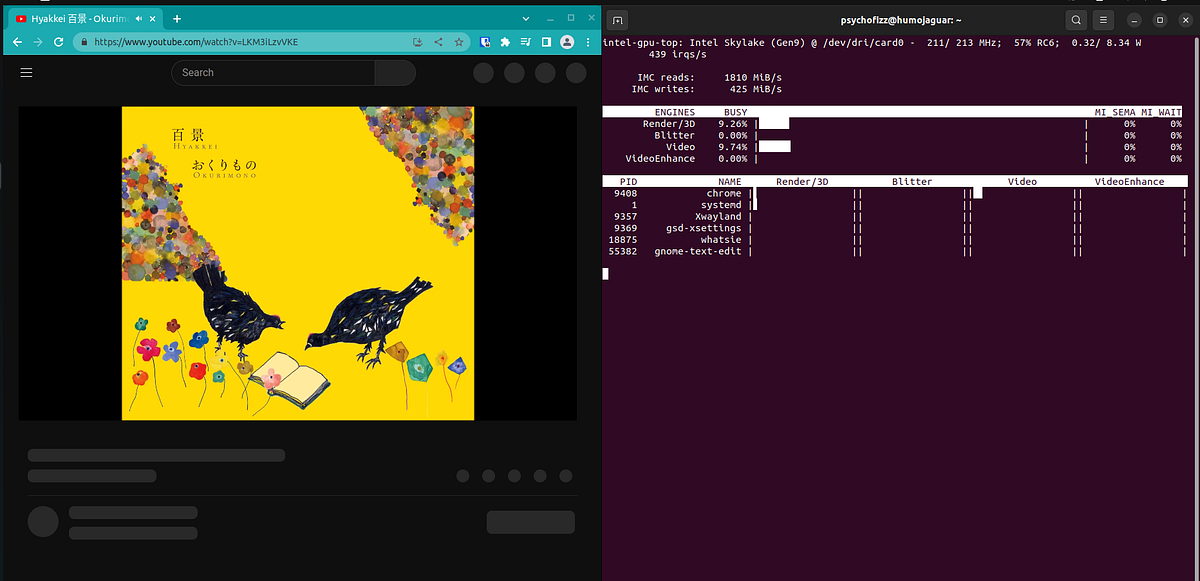Click the Chrome profile avatar icon

[567, 42]
